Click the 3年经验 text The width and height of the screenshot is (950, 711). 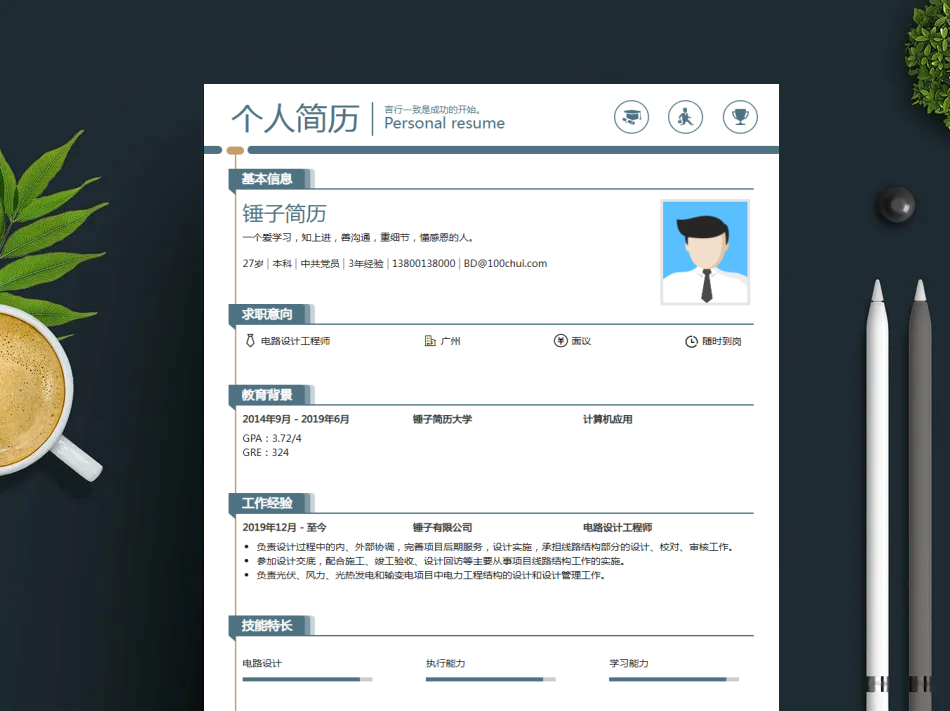tap(366, 263)
